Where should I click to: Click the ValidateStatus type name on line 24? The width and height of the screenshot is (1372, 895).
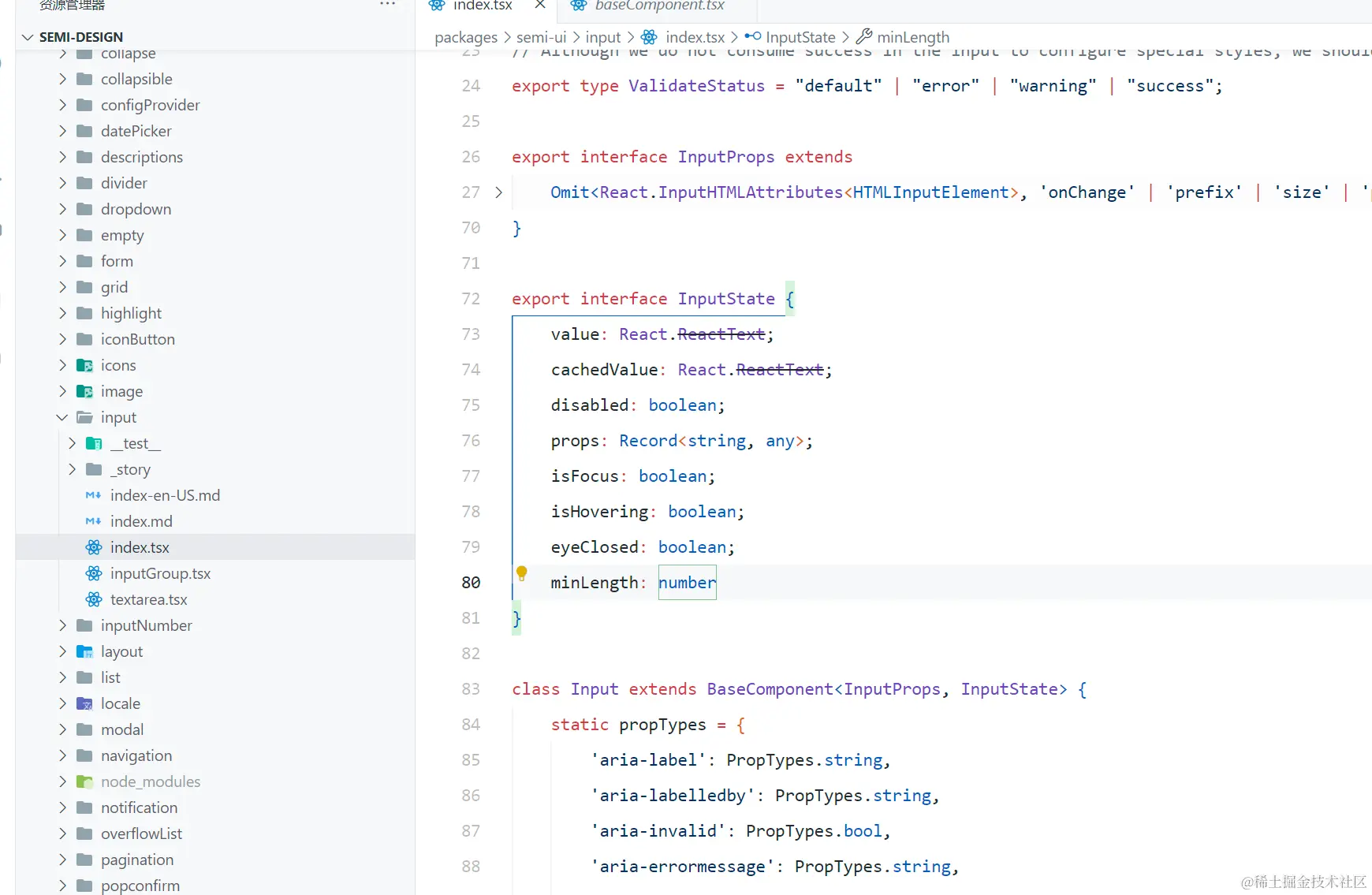pyautogui.click(x=696, y=86)
